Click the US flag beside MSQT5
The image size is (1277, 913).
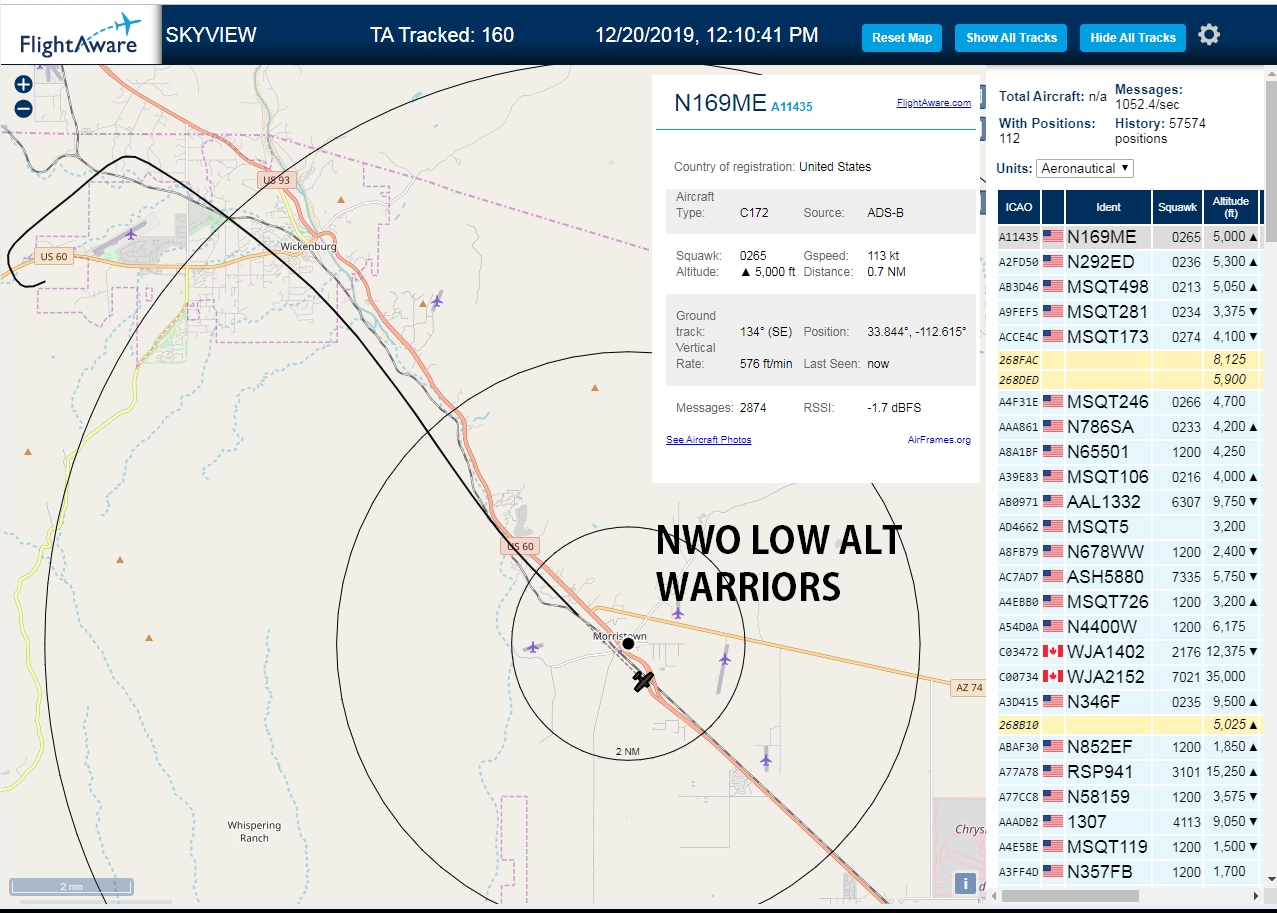[1053, 526]
